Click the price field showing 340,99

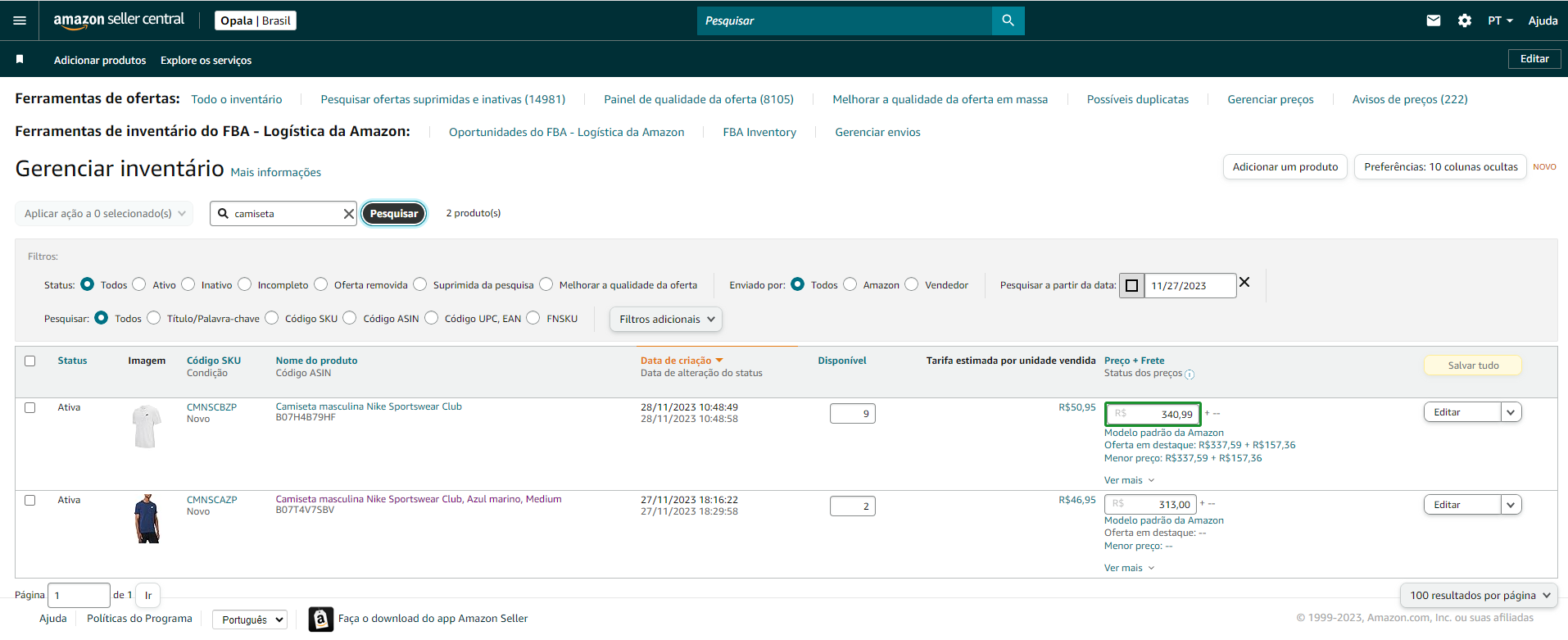(x=1153, y=414)
